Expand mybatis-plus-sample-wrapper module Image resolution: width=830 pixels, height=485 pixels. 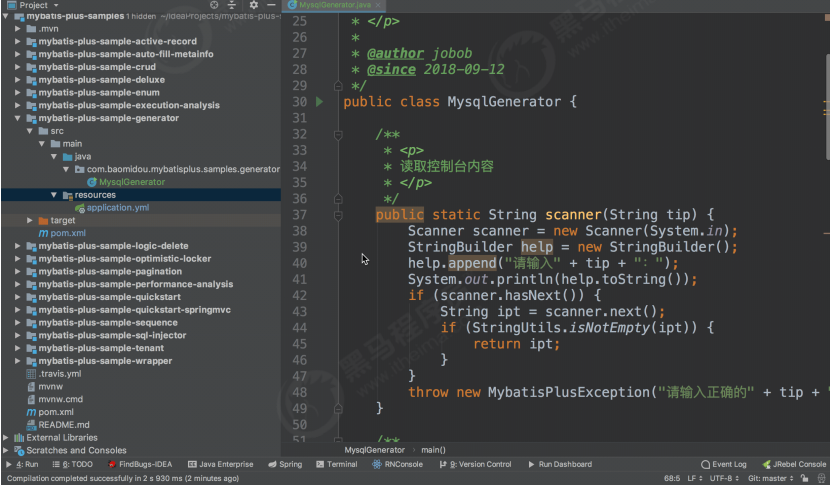(x=17, y=361)
